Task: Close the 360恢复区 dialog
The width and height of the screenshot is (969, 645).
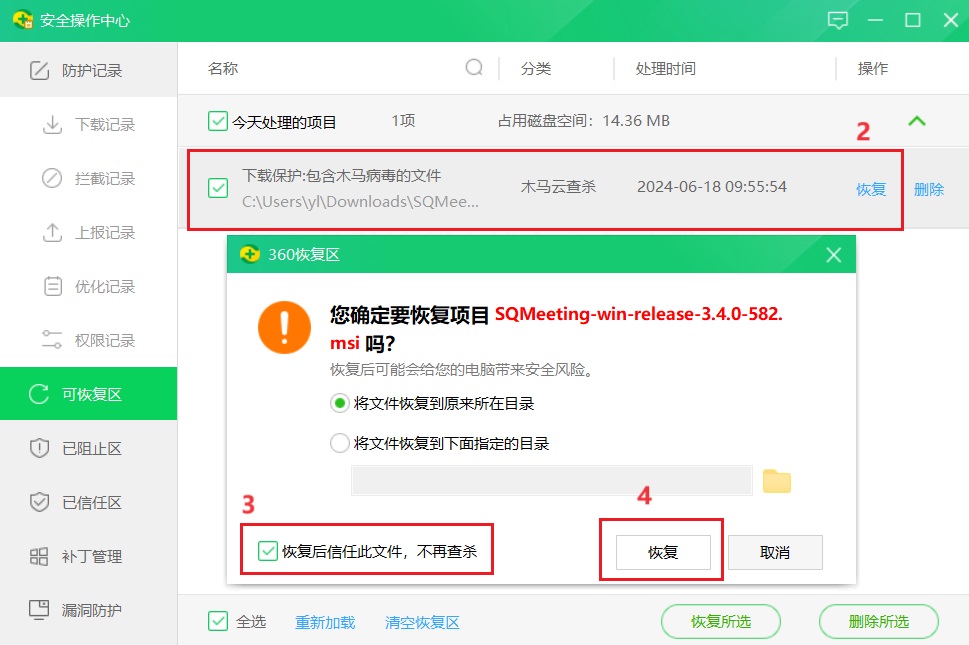Action: 834,255
